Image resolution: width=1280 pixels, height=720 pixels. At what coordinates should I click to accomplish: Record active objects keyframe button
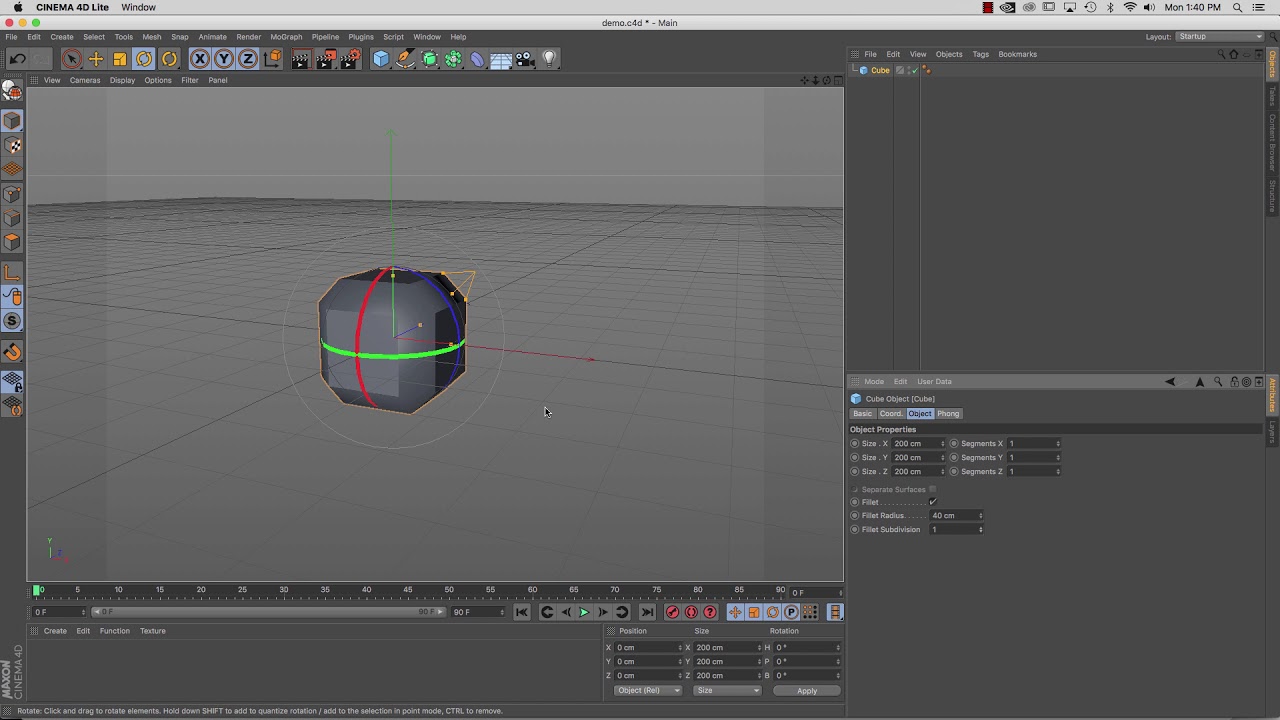point(673,612)
